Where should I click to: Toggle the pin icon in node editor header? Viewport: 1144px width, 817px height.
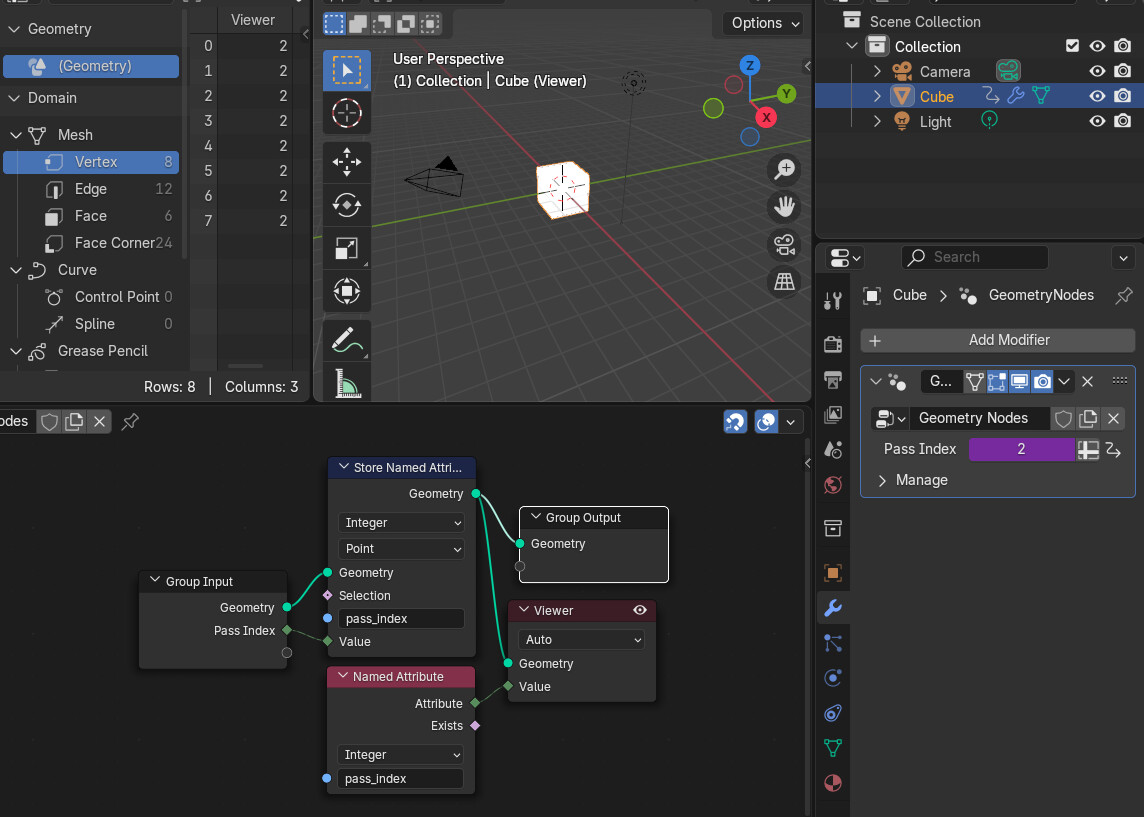[x=130, y=422]
